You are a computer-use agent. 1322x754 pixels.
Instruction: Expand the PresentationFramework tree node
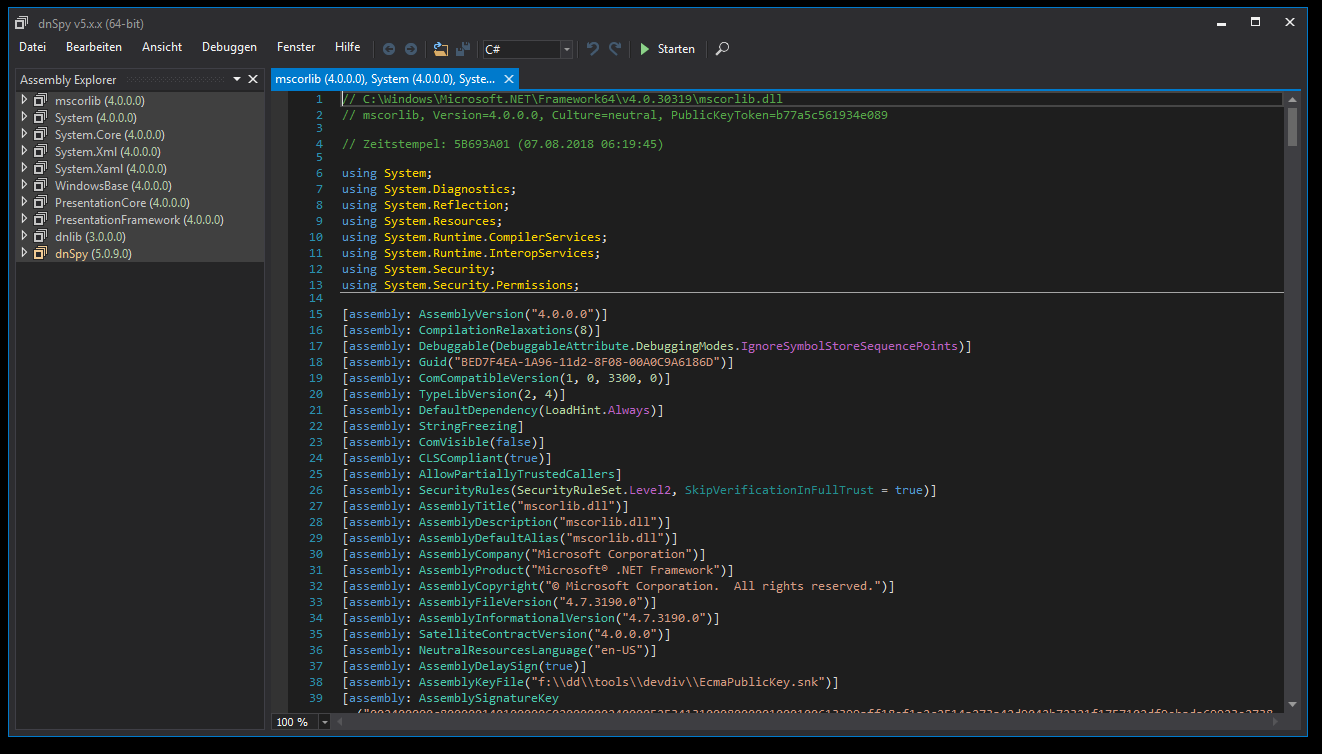click(25, 219)
